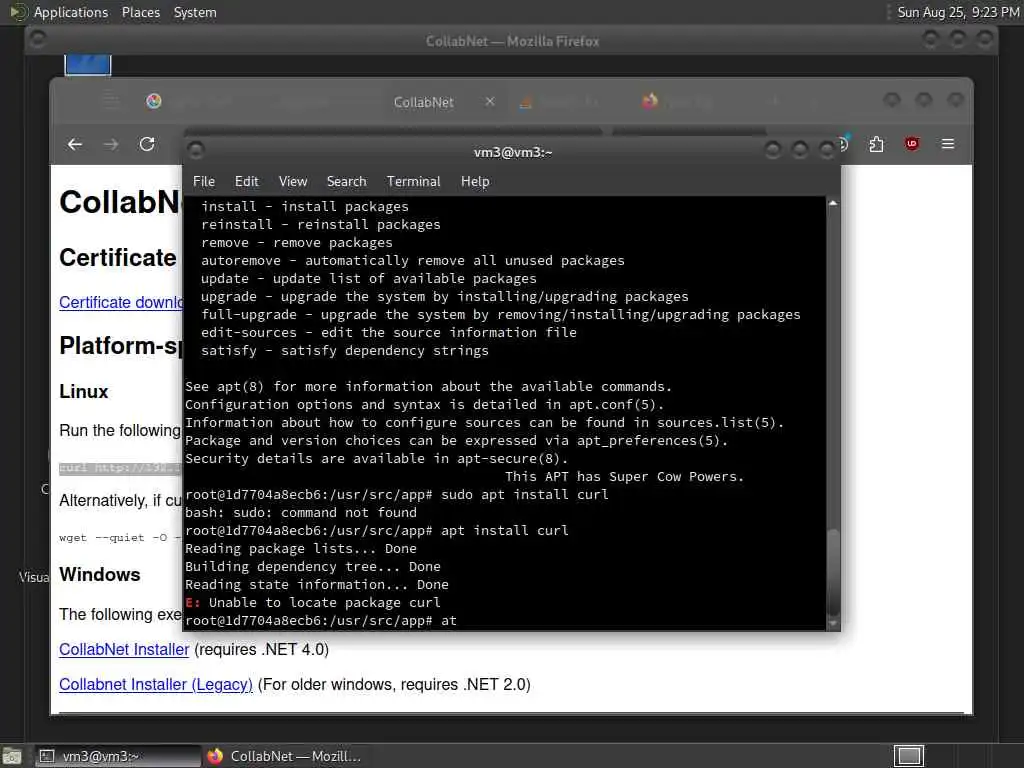This screenshot has height=768, width=1024.
Task: Open the terminal File menu
Action: click(x=204, y=182)
